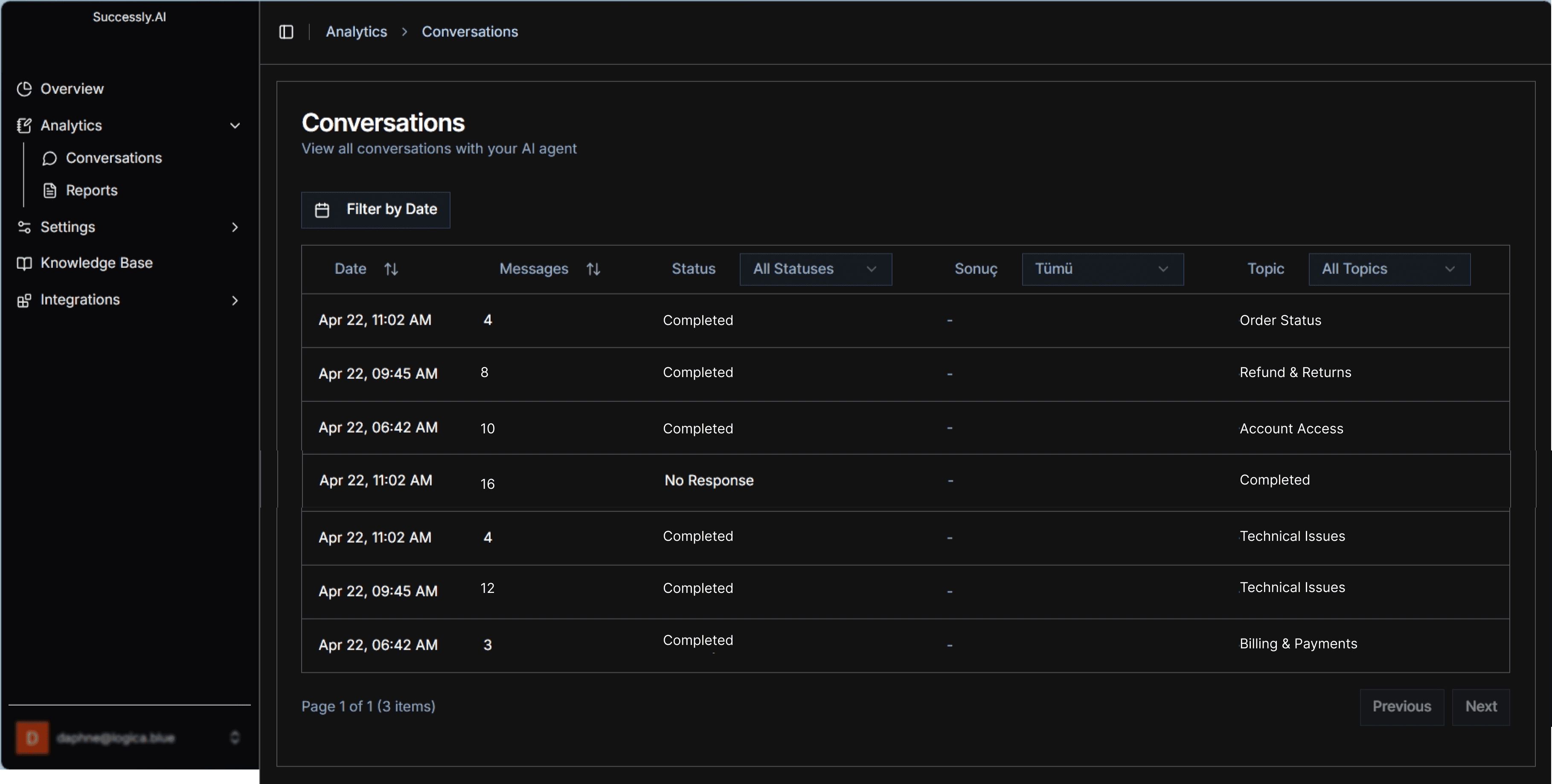The height and width of the screenshot is (784, 1552).
Task: Click the Reports document icon
Action: coord(50,190)
